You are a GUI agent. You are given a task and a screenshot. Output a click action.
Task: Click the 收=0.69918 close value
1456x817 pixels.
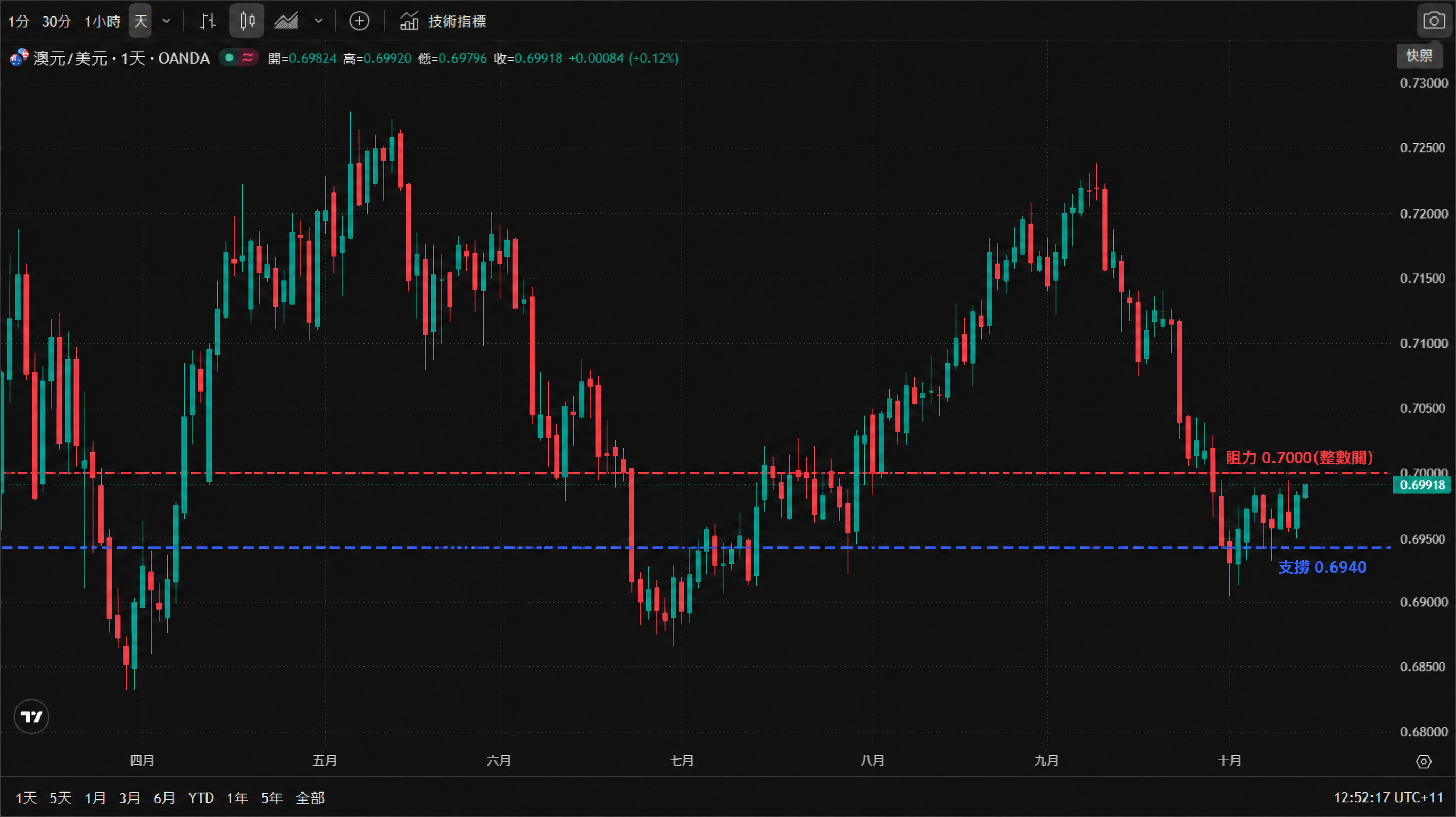coord(528,58)
